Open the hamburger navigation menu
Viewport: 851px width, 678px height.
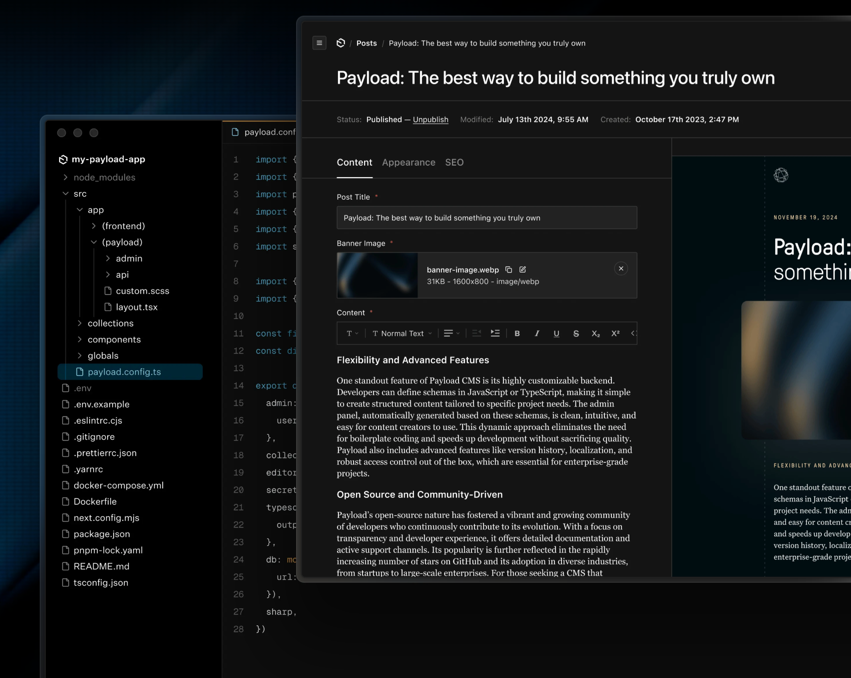pyautogui.click(x=319, y=43)
